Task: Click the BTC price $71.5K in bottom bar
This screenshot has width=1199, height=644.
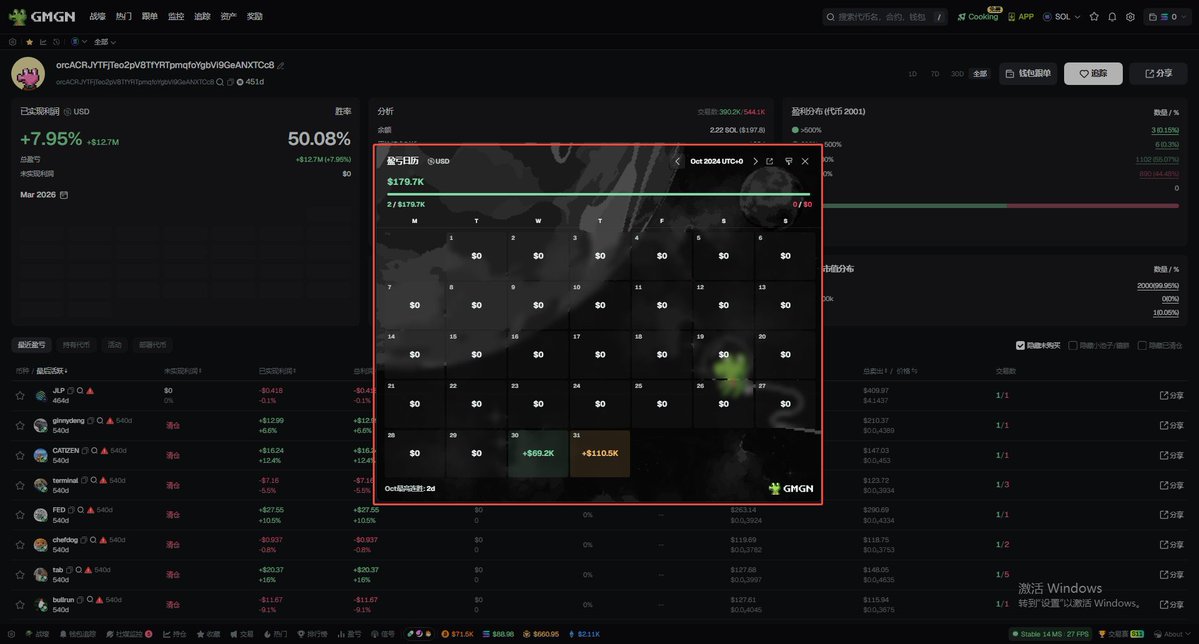Action: coord(457,634)
